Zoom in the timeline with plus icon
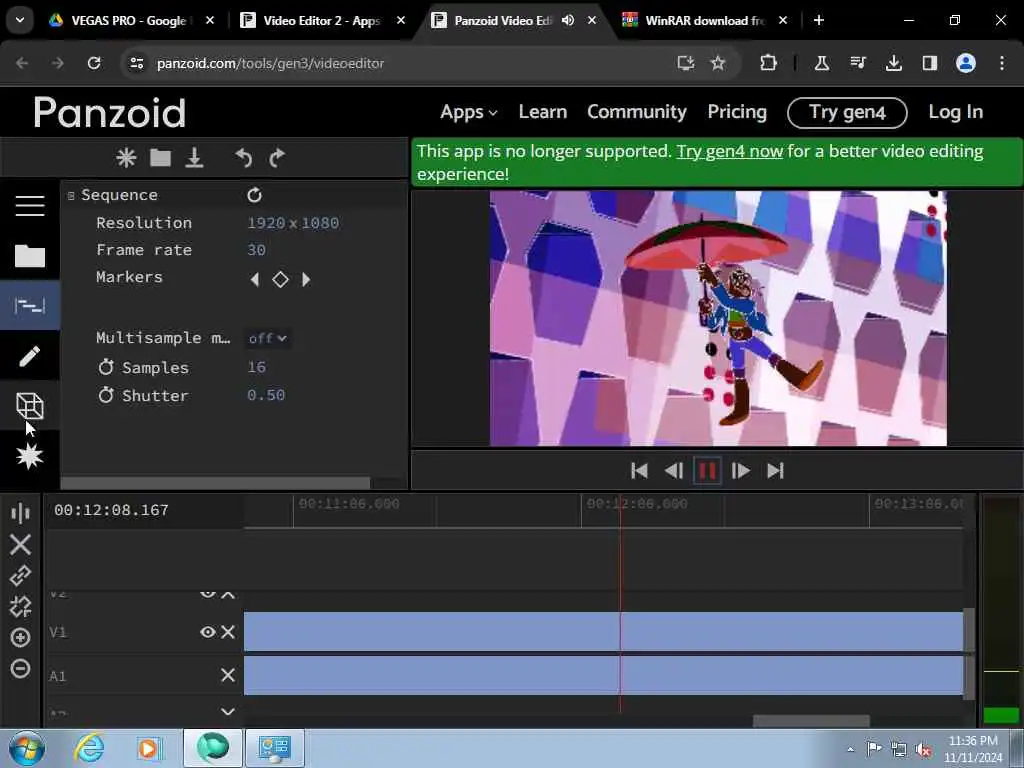Viewport: 1024px width, 768px height. coord(20,637)
